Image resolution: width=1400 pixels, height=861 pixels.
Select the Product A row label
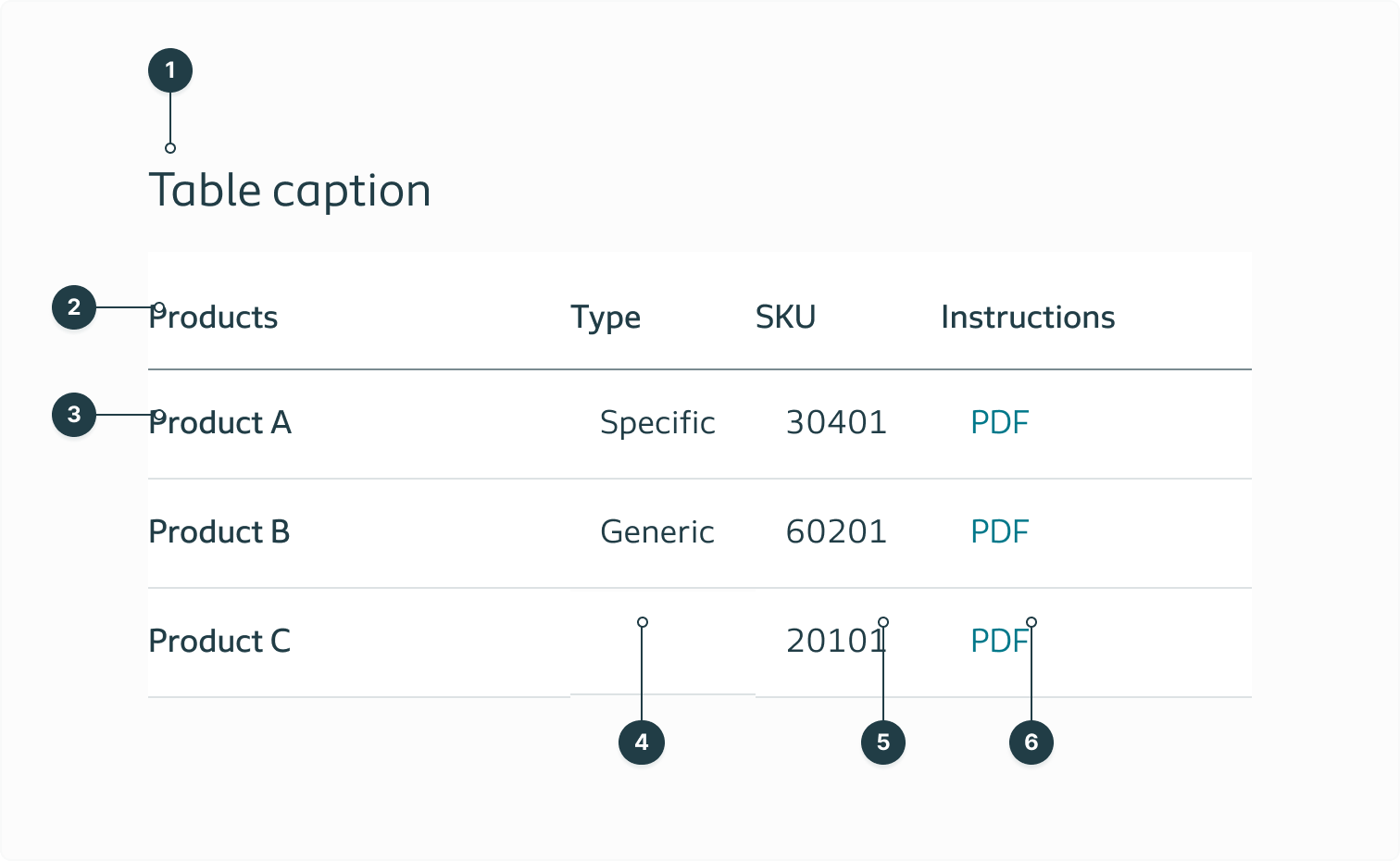(219, 423)
